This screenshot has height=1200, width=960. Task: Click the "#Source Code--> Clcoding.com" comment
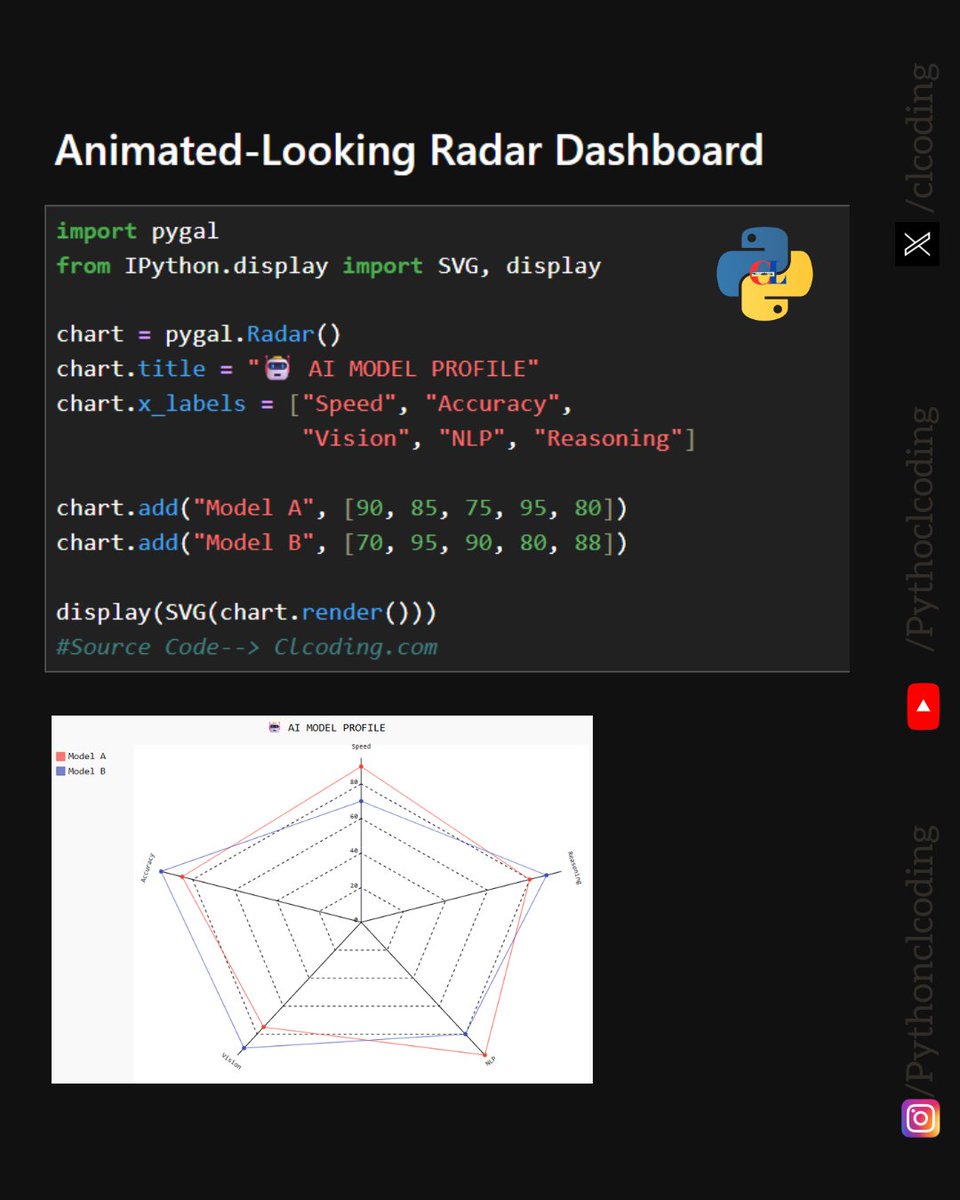(x=246, y=647)
